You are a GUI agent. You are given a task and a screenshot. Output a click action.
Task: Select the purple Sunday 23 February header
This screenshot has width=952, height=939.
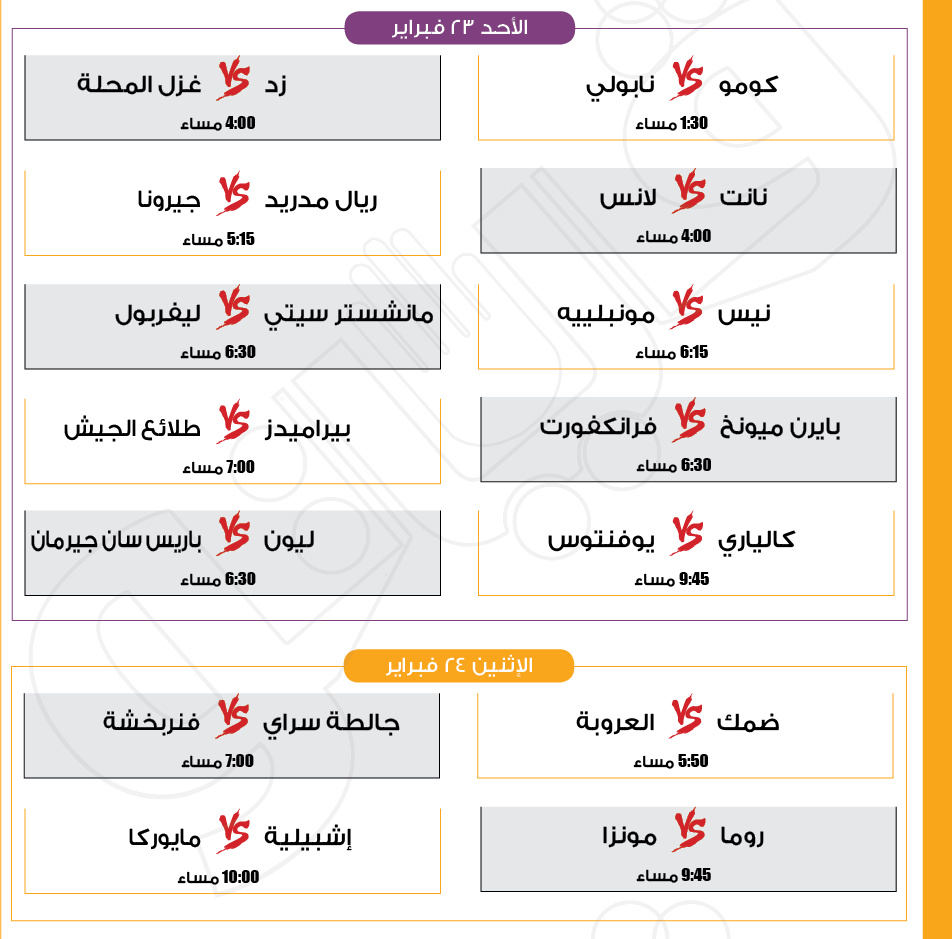(460, 28)
